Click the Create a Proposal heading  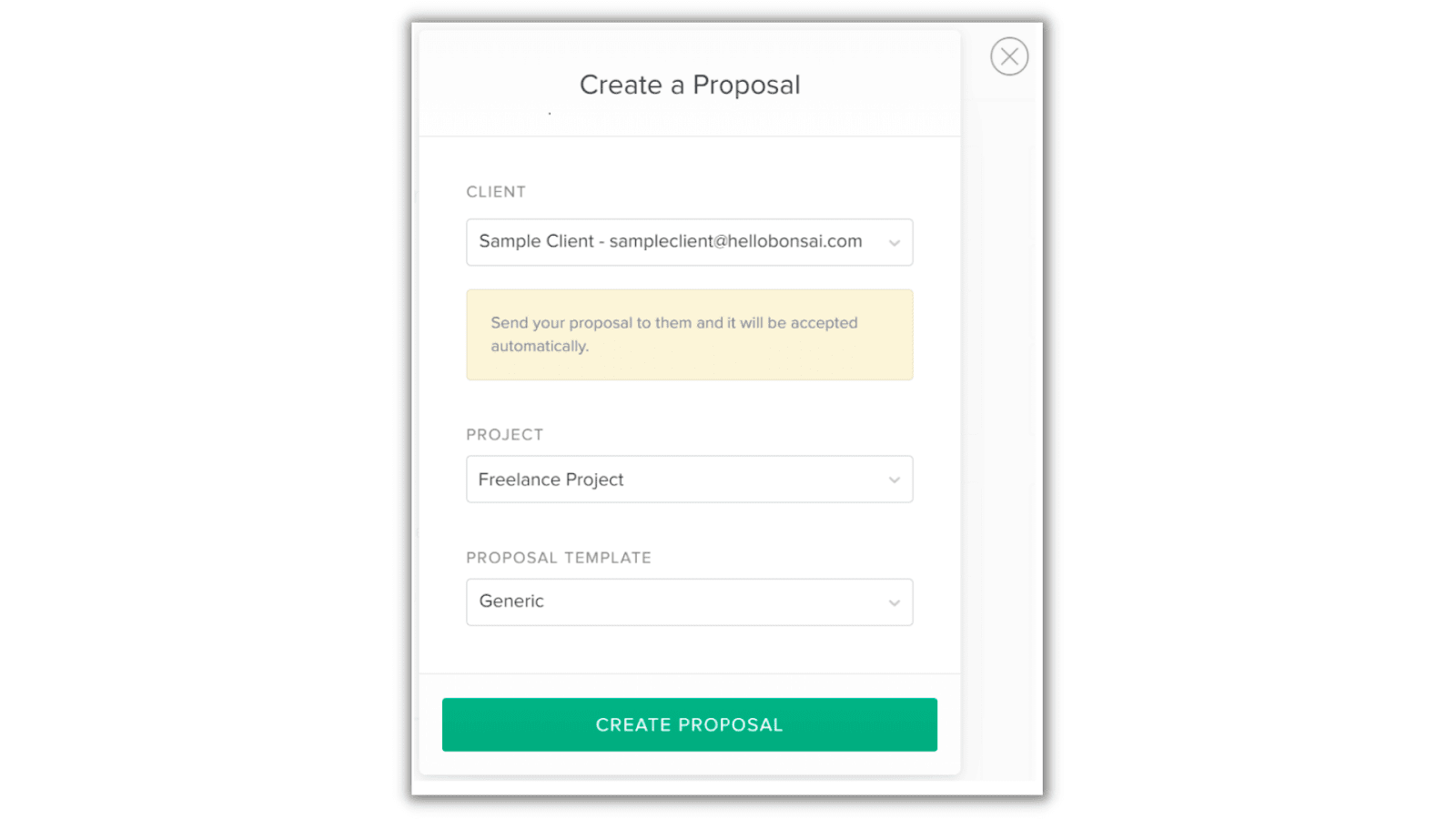[x=690, y=85]
